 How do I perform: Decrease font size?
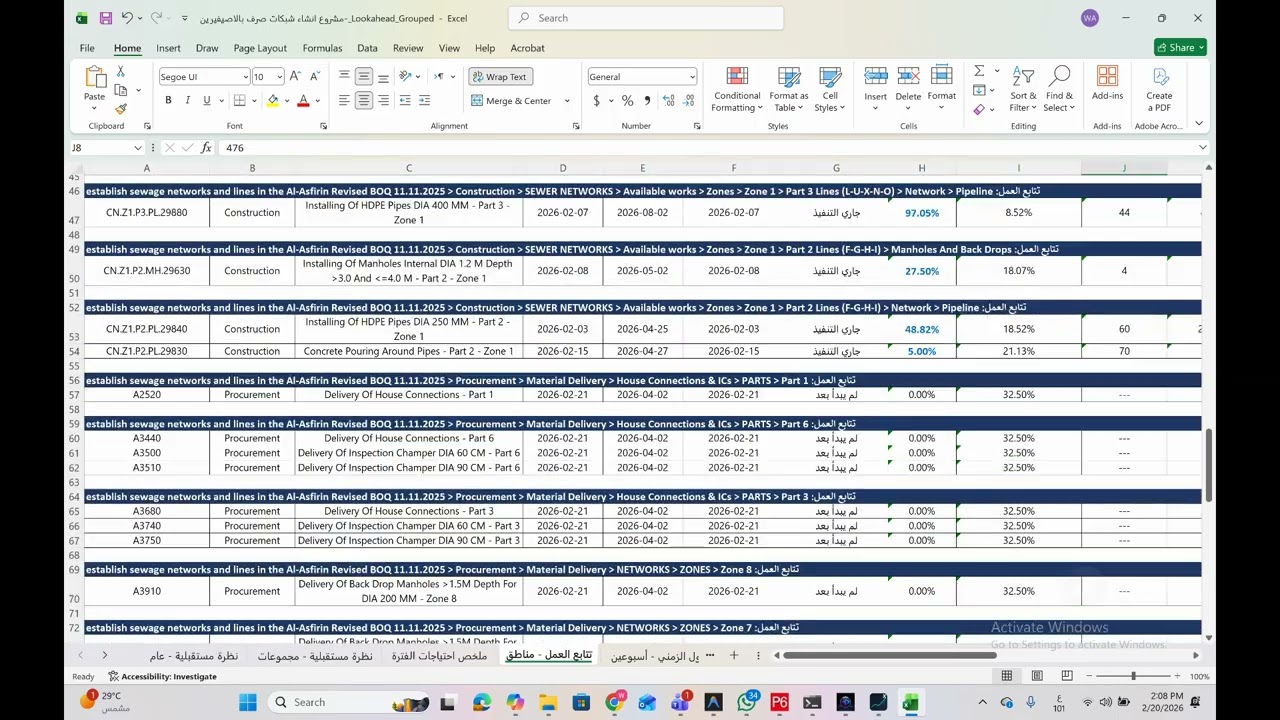pos(315,76)
